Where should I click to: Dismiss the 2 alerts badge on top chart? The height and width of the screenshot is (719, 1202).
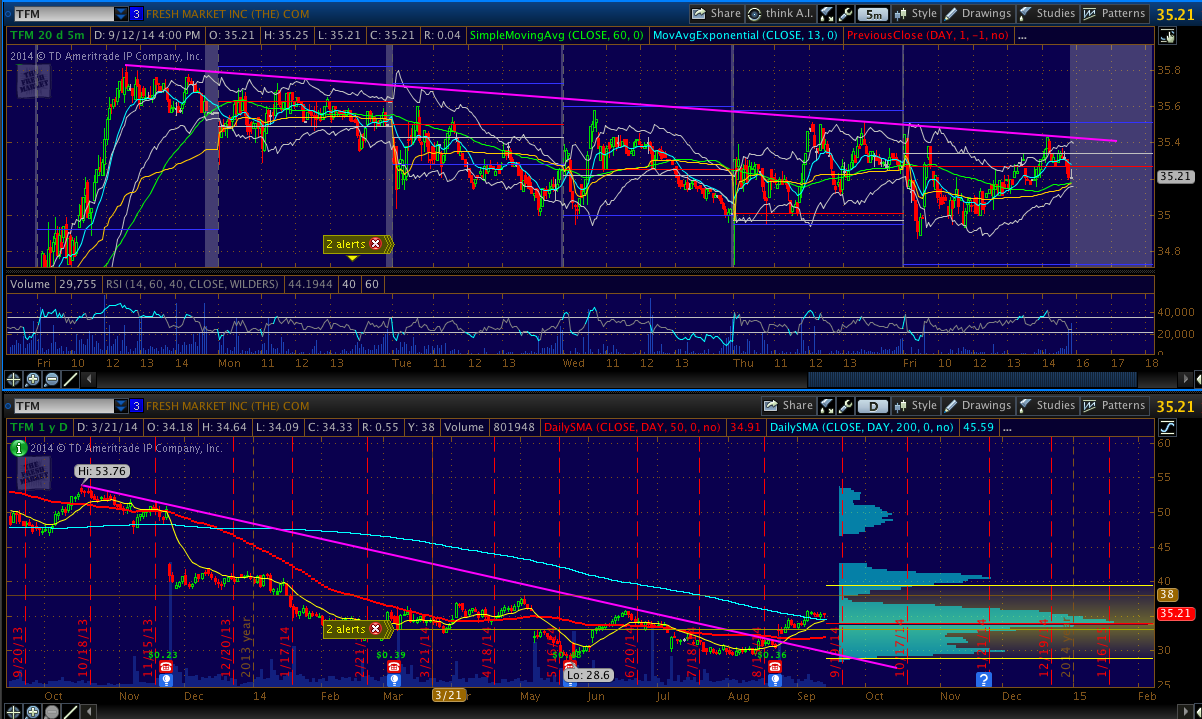point(376,243)
